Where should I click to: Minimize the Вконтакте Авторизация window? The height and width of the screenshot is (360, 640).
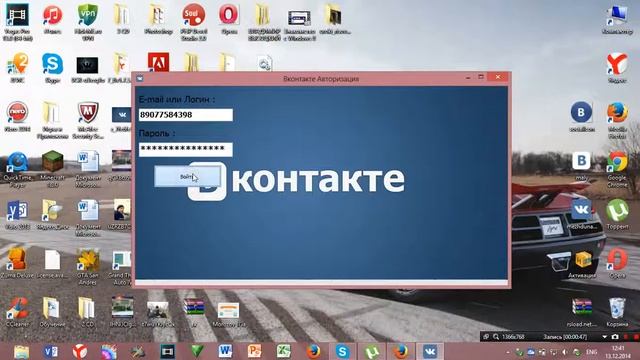(468, 77)
